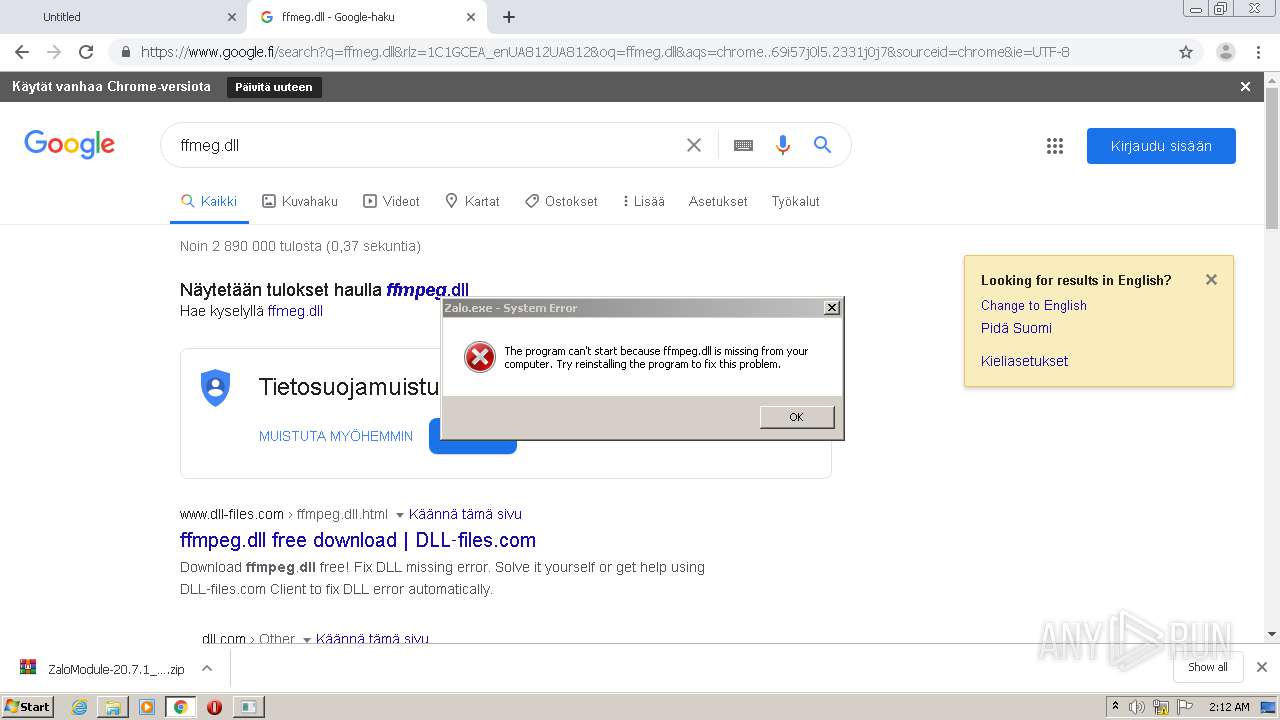The width and height of the screenshot is (1280, 720).
Task: Bookmark this page with the star icon
Action: pyautogui.click(x=1186, y=52)
